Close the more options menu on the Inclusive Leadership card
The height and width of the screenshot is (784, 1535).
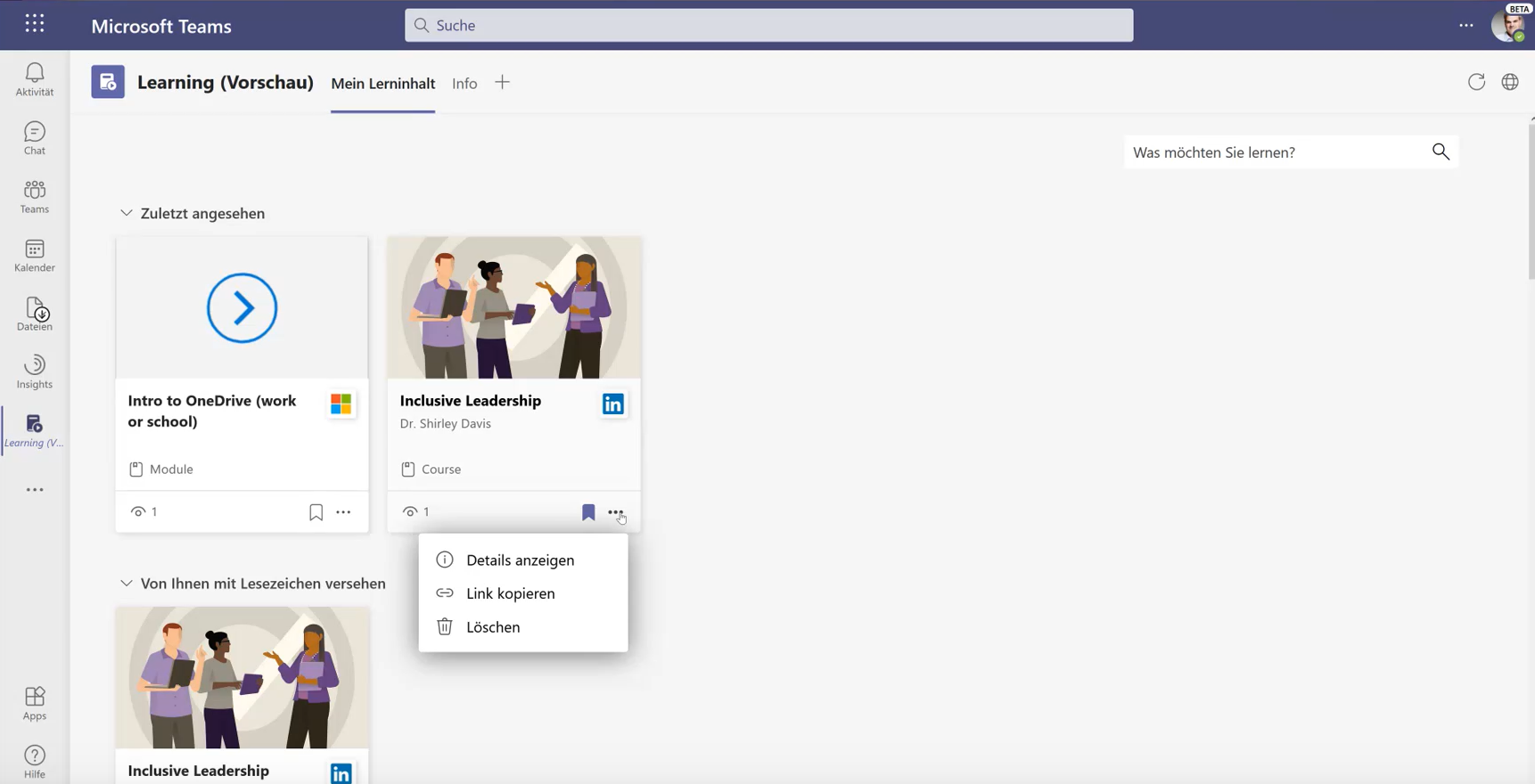point(616,512)
